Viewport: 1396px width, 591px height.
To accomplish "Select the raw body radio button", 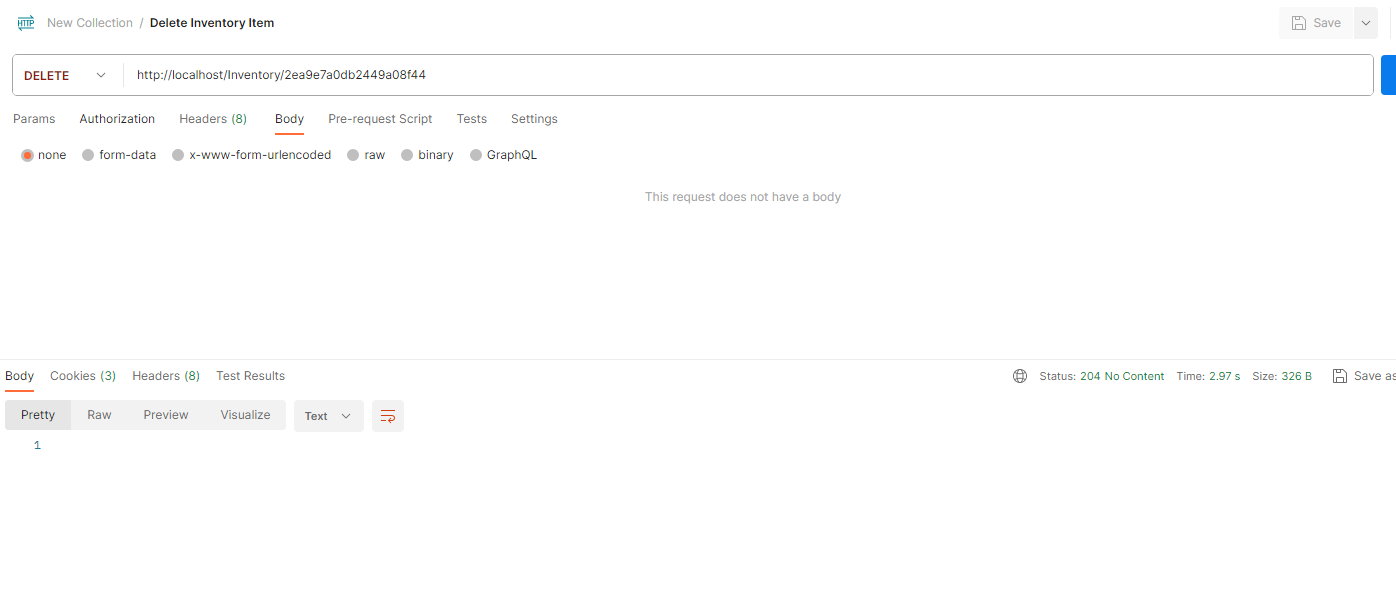I will [x=353, y=155].
